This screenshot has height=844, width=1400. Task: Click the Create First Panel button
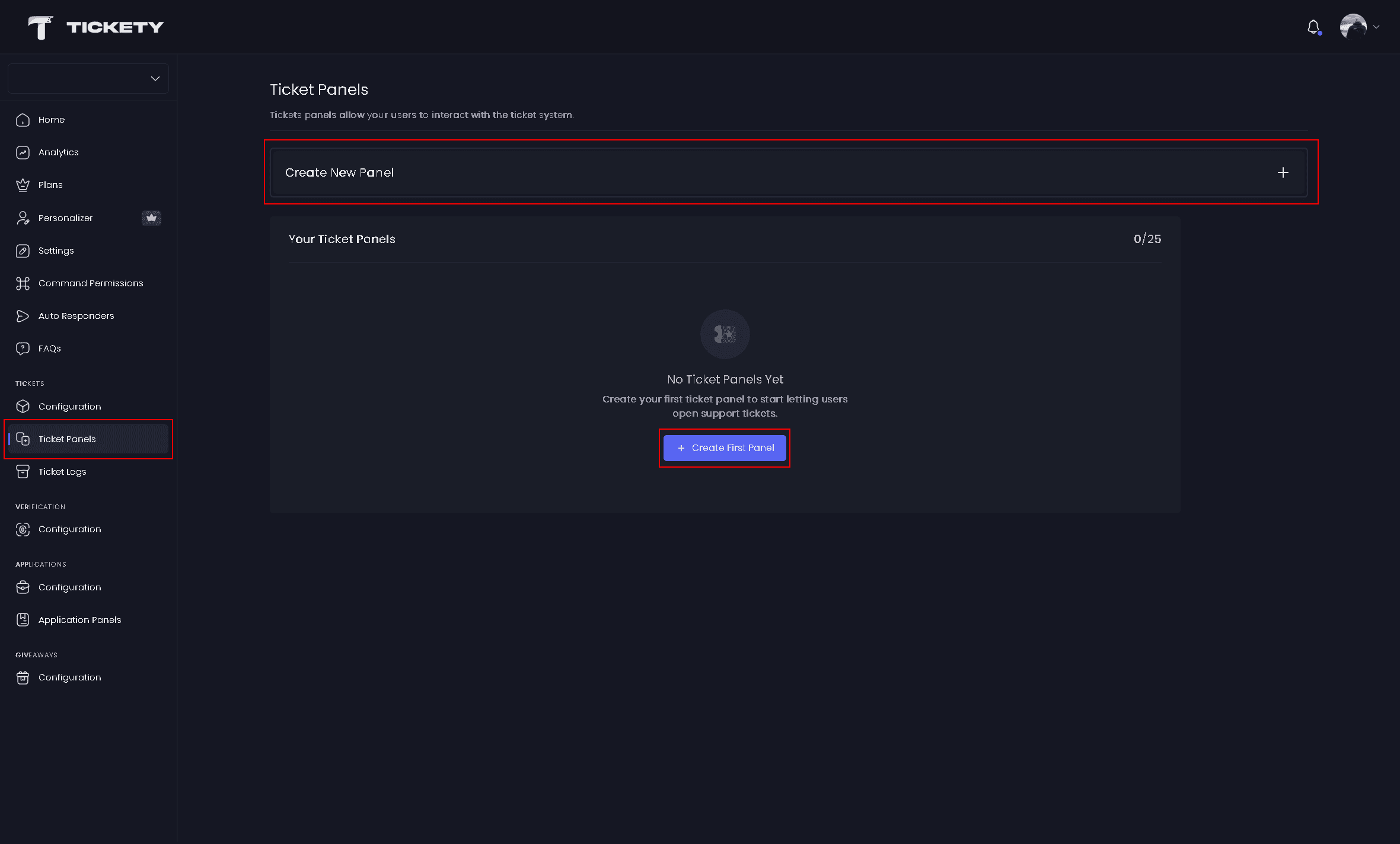tap(725, 448)
